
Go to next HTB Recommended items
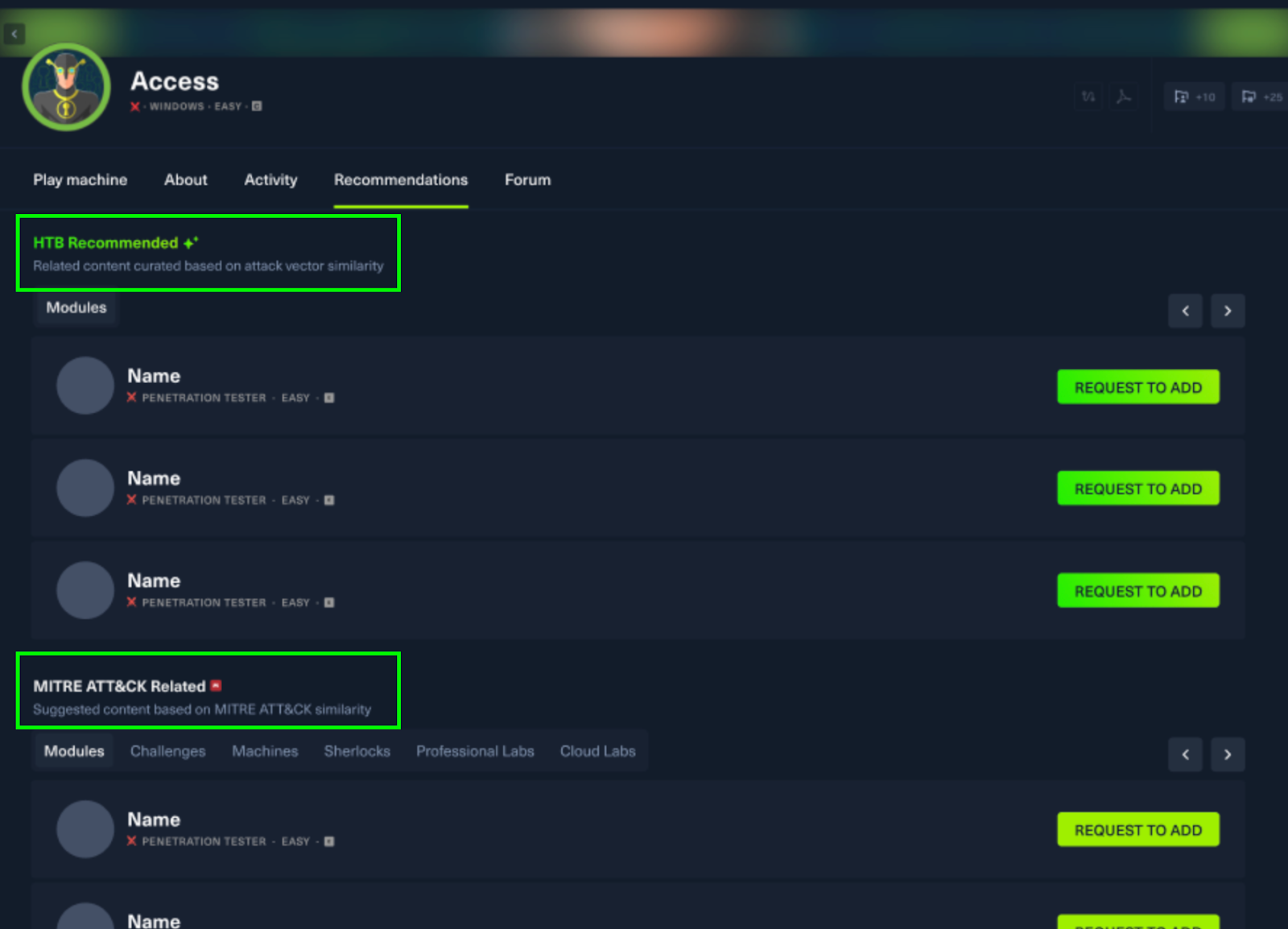pyautogui.click(x=1228, y=311)
